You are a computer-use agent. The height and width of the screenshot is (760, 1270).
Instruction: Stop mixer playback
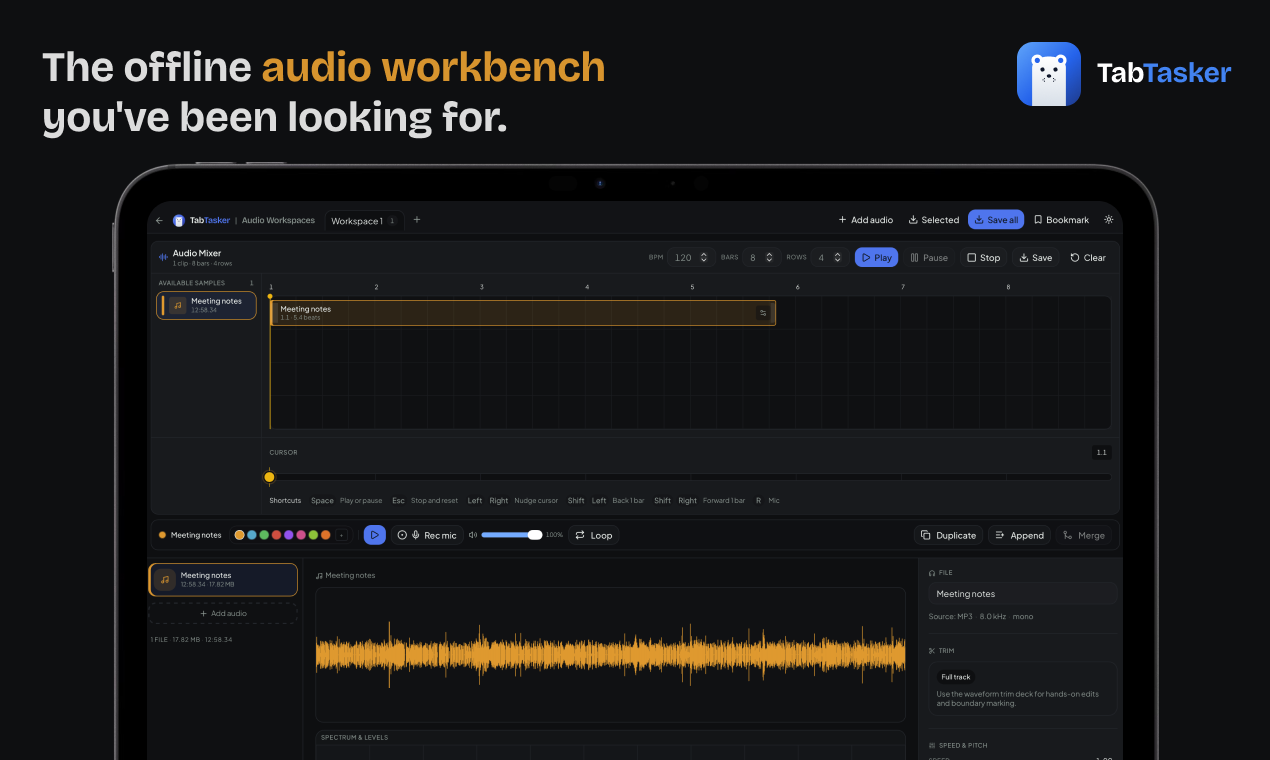[x=984, y=257]
